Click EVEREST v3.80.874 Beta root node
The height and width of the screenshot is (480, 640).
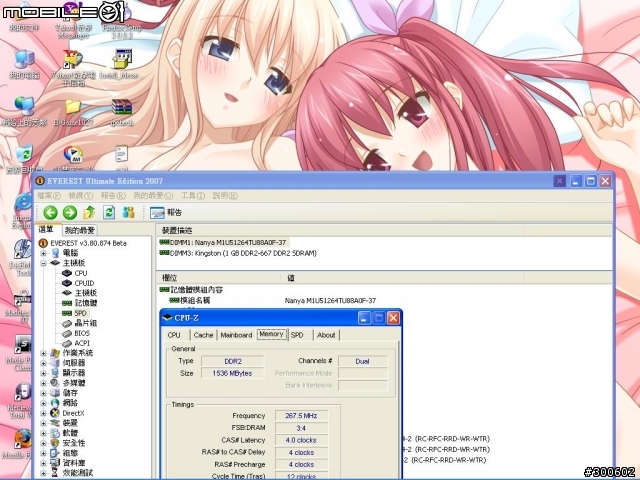pos(88,243)
